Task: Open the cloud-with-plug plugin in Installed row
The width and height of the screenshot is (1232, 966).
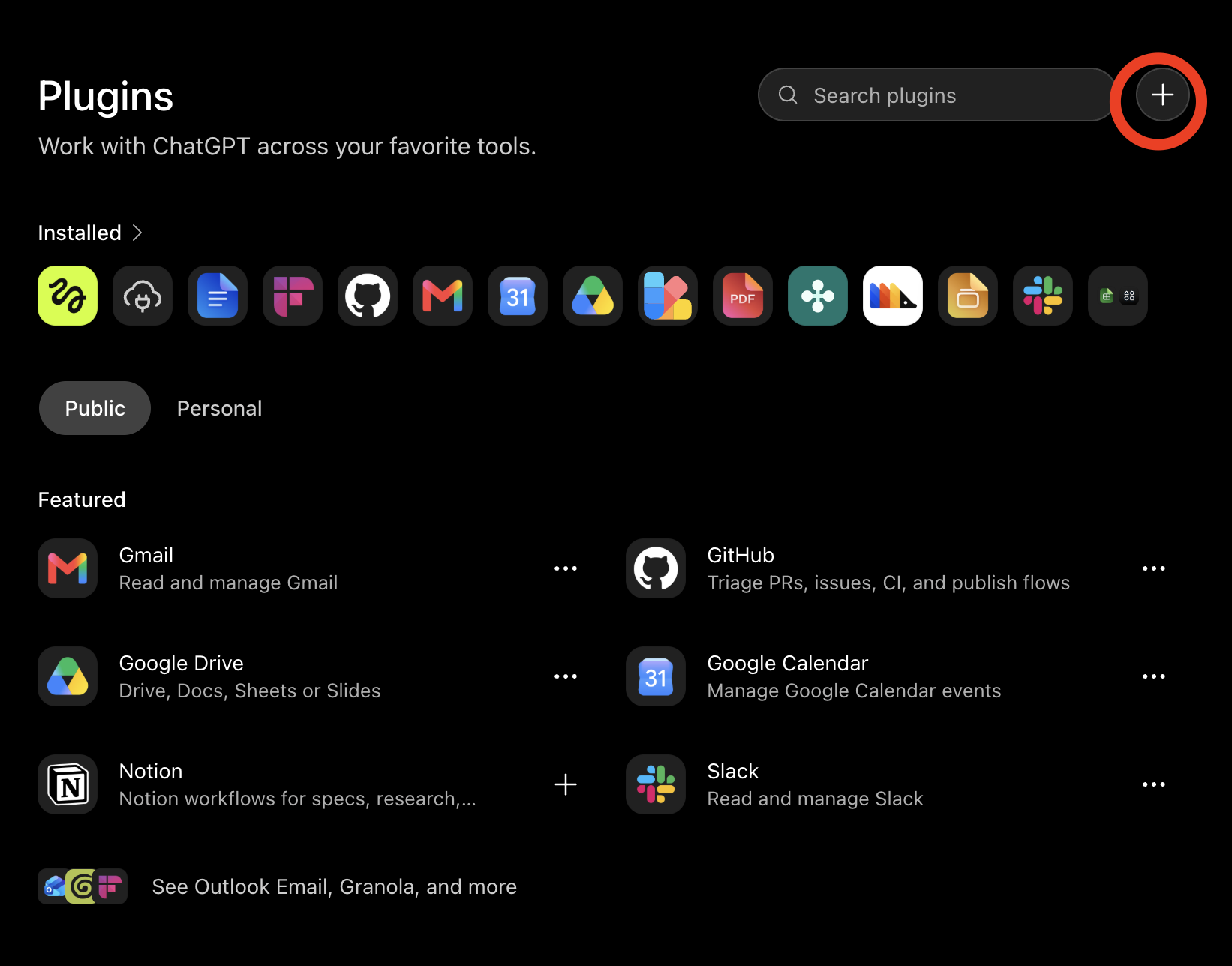Action: coord(143,295)
